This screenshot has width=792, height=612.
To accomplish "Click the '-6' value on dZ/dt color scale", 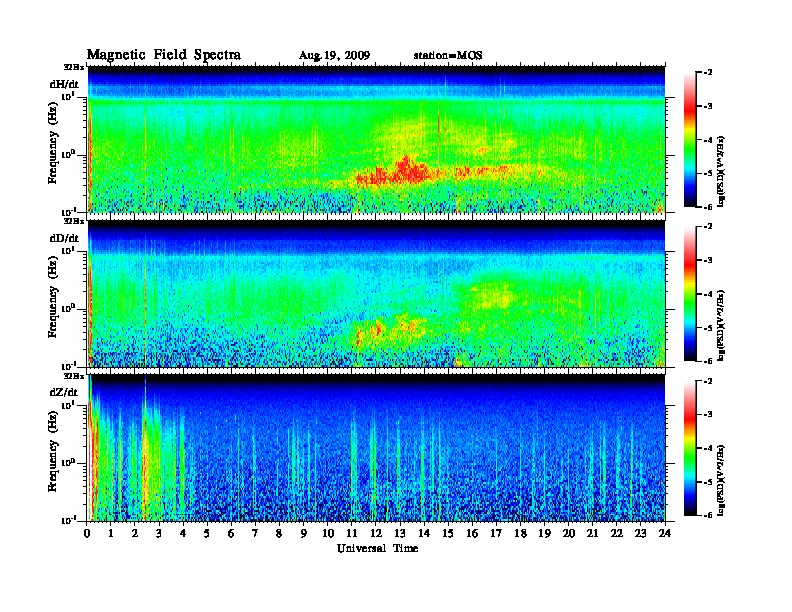I will coord(708,516).
